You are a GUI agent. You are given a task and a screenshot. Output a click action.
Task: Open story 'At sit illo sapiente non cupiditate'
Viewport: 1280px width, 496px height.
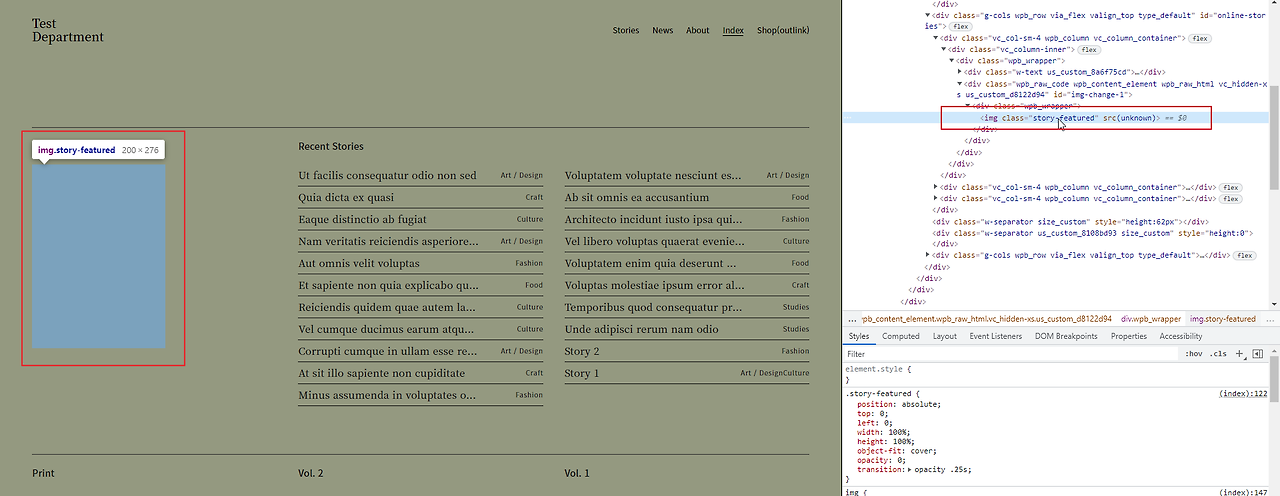(x=381, y=373)
